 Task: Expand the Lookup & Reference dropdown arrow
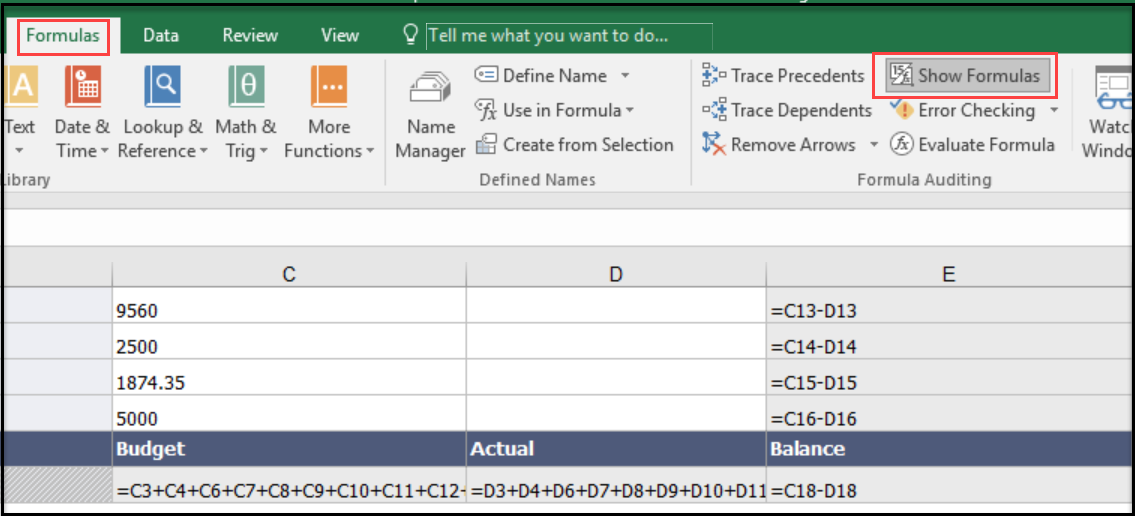pyautogui.click(x=204, y=151)
